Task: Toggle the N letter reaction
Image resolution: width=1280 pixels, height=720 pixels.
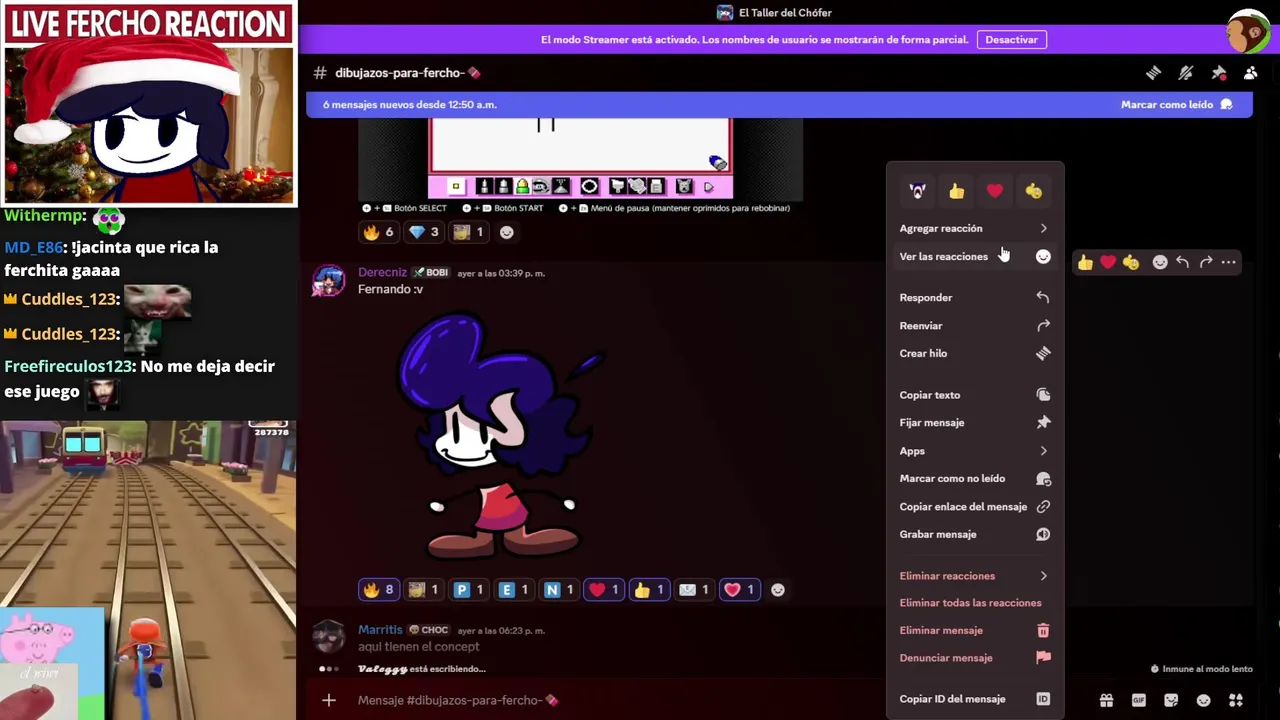Action: (x=559, y=590)
